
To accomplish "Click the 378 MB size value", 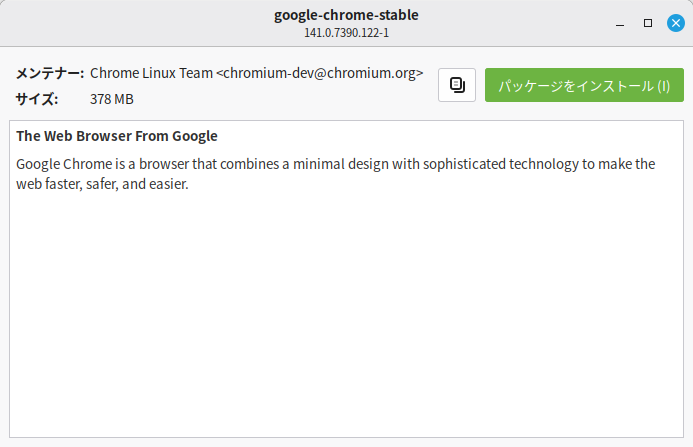I will (112, 99).
